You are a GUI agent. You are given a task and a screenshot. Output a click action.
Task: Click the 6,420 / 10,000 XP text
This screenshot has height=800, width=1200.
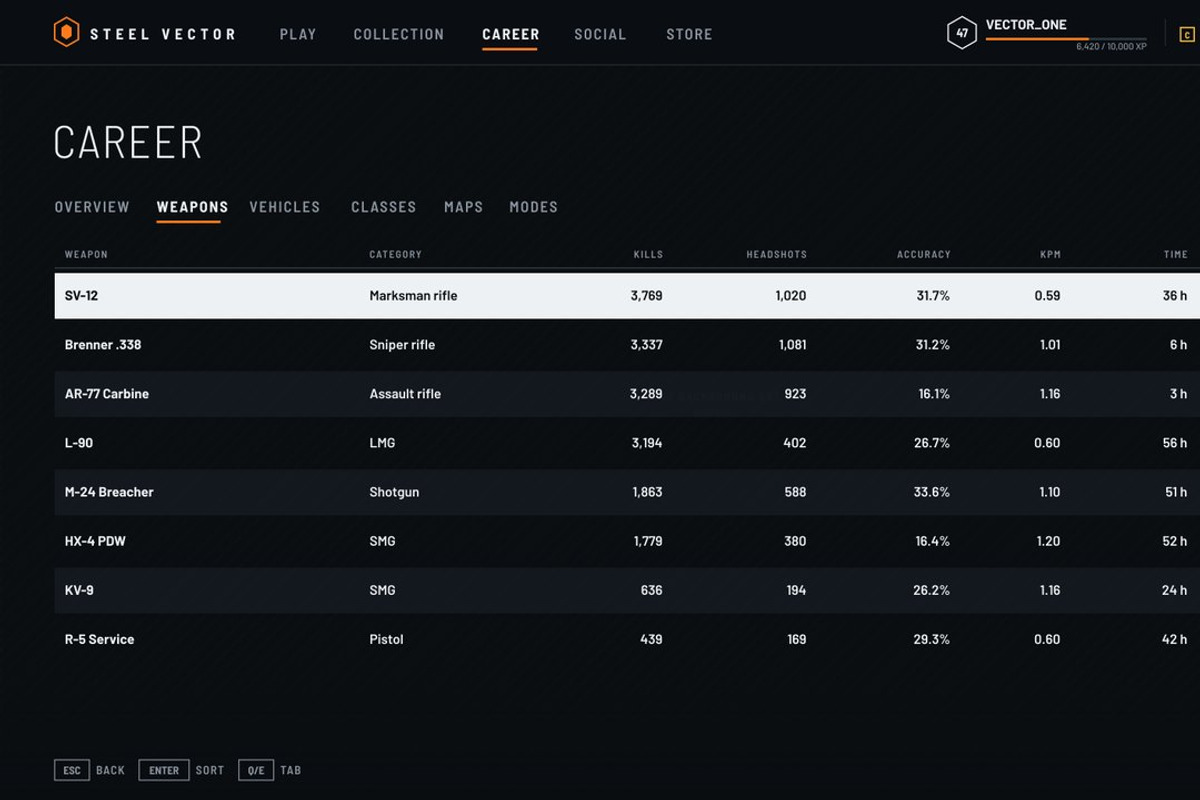tap(1111, 47)
